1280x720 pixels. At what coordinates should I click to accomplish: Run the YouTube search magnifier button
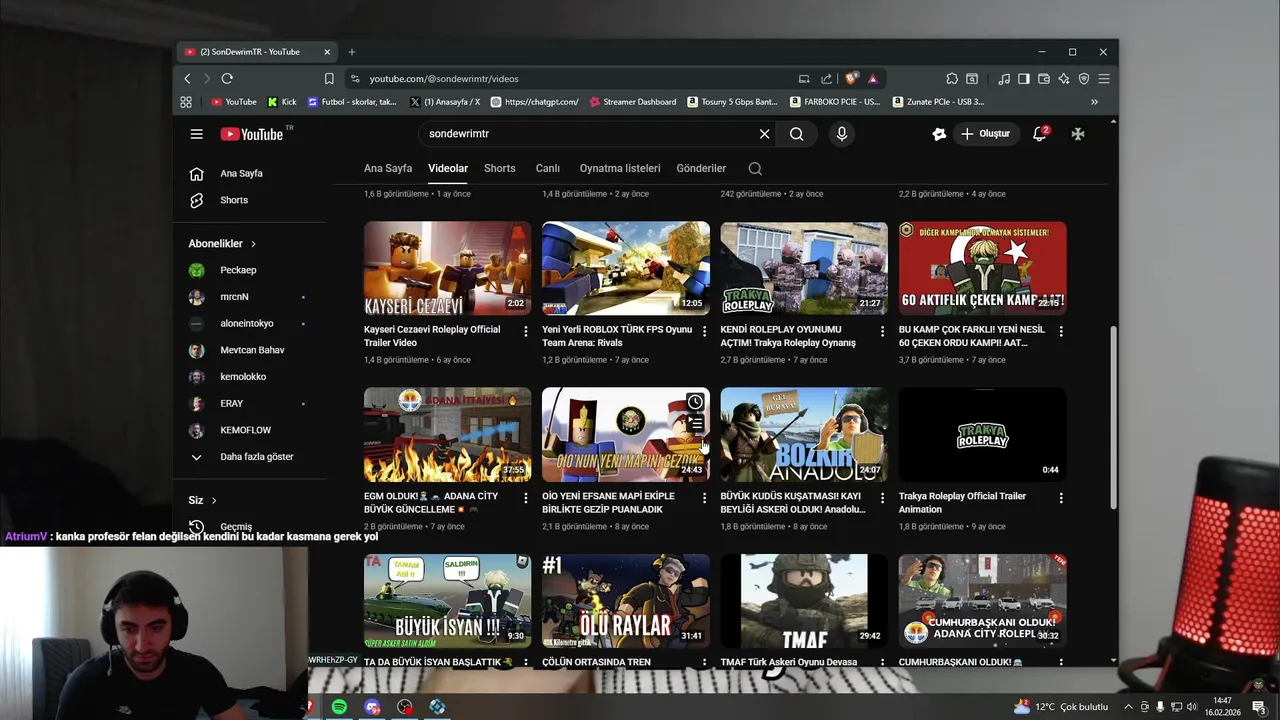point(796,134)
